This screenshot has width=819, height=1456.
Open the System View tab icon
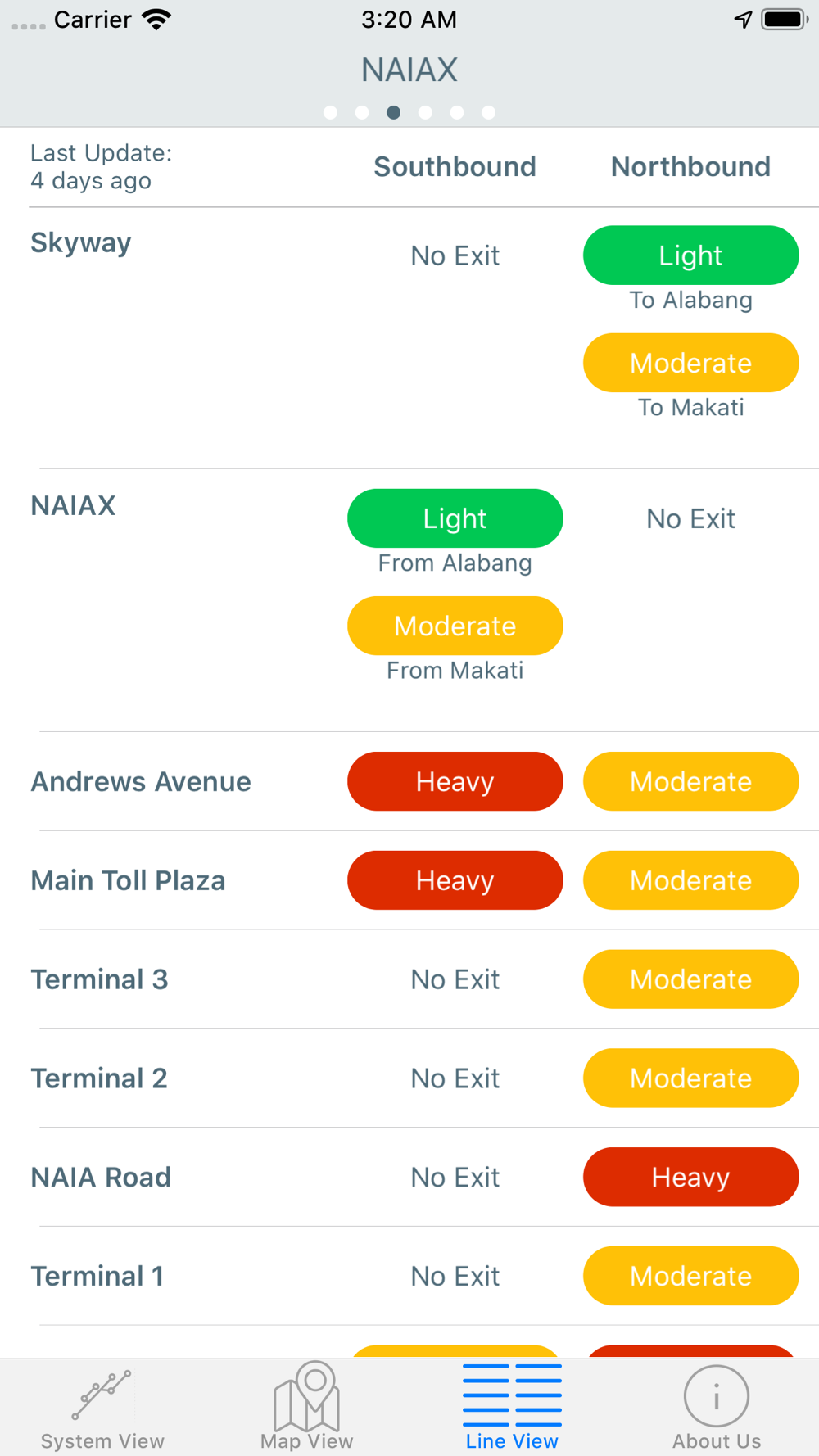[102, 1395]
